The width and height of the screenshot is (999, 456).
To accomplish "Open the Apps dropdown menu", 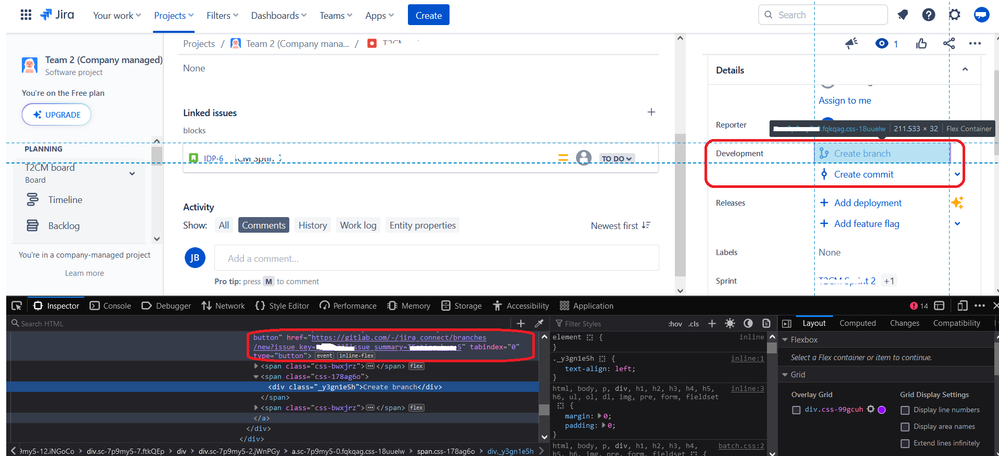I will [x=379, y=15].
